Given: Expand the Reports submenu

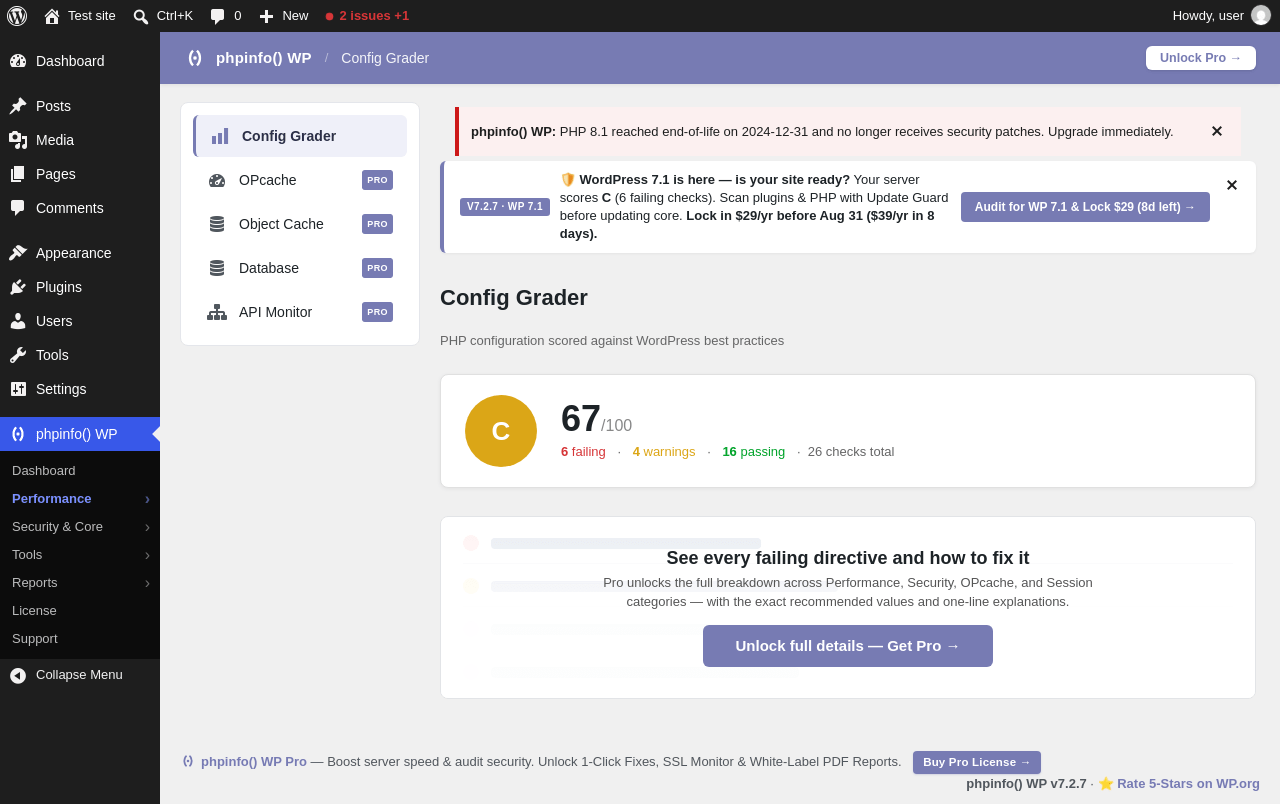Looking at the screenshot, I should tap(147, 583).
